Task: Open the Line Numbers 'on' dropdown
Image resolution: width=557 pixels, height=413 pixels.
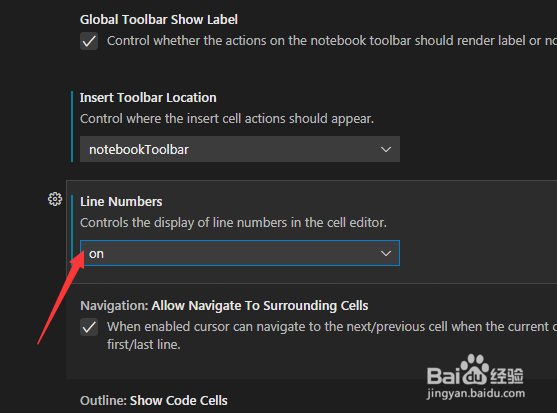Action: coord(240,253)
